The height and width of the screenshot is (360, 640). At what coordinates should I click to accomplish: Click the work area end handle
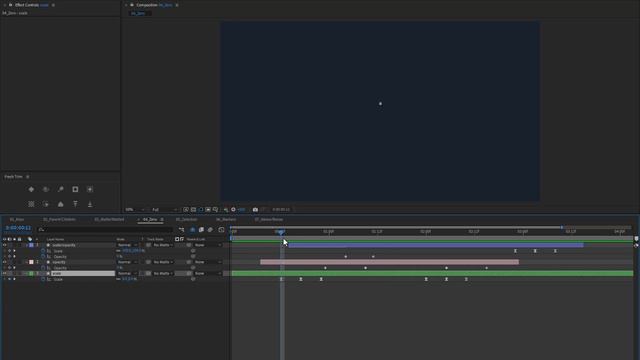(x=562, y=227)
